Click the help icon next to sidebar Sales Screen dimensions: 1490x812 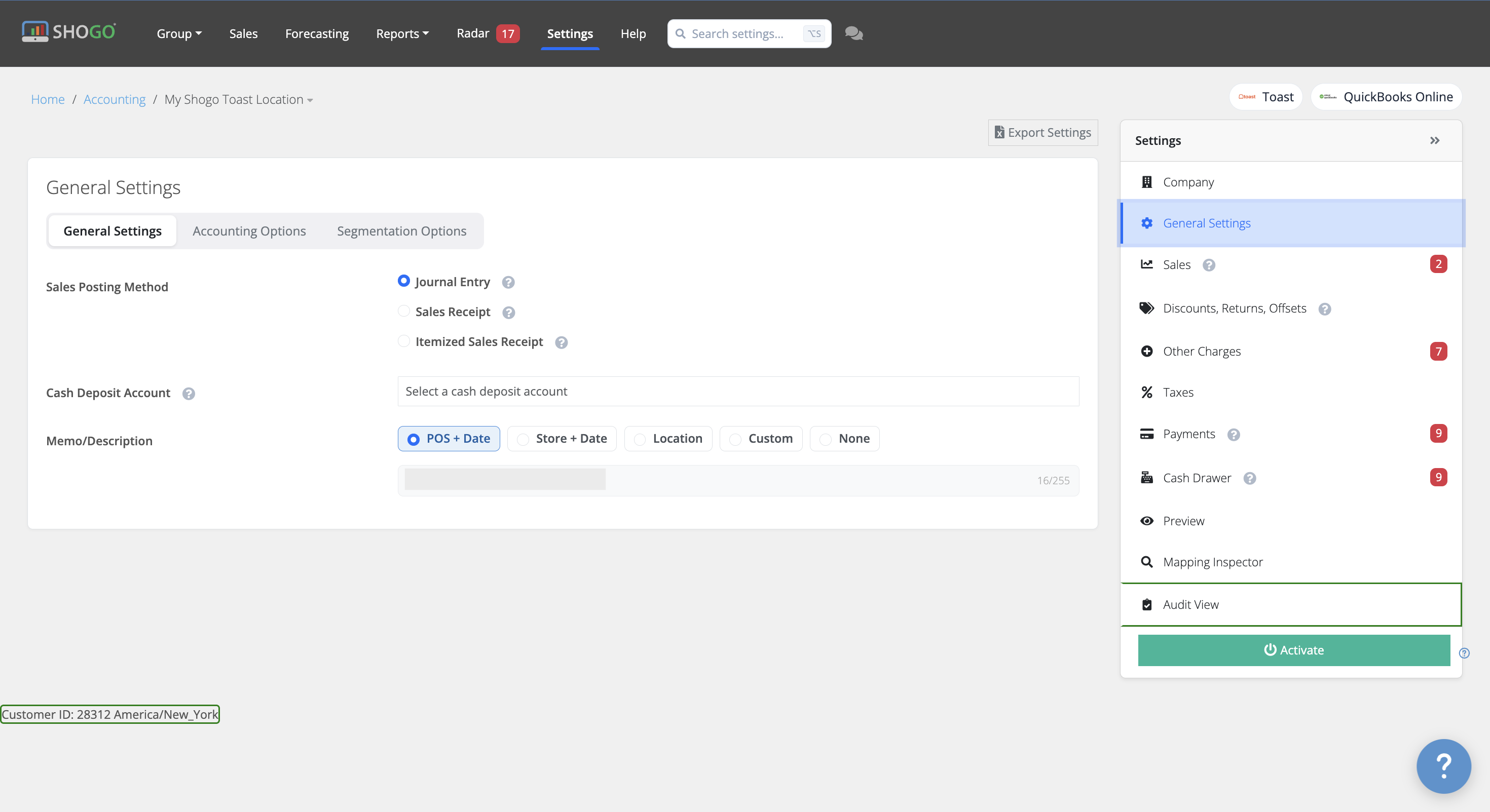(x=1209, y=265)
